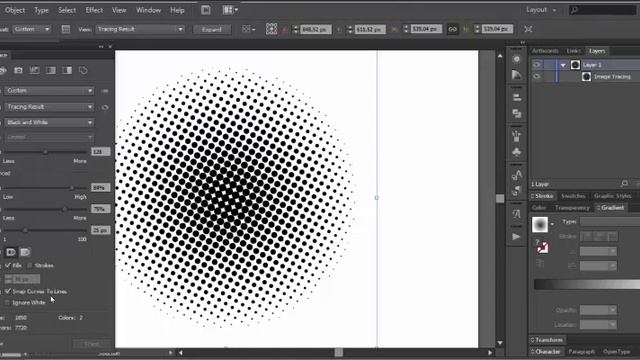Click the Threshold value input field
The width and height of the screenshot is (640, 360).
(100, 151)
